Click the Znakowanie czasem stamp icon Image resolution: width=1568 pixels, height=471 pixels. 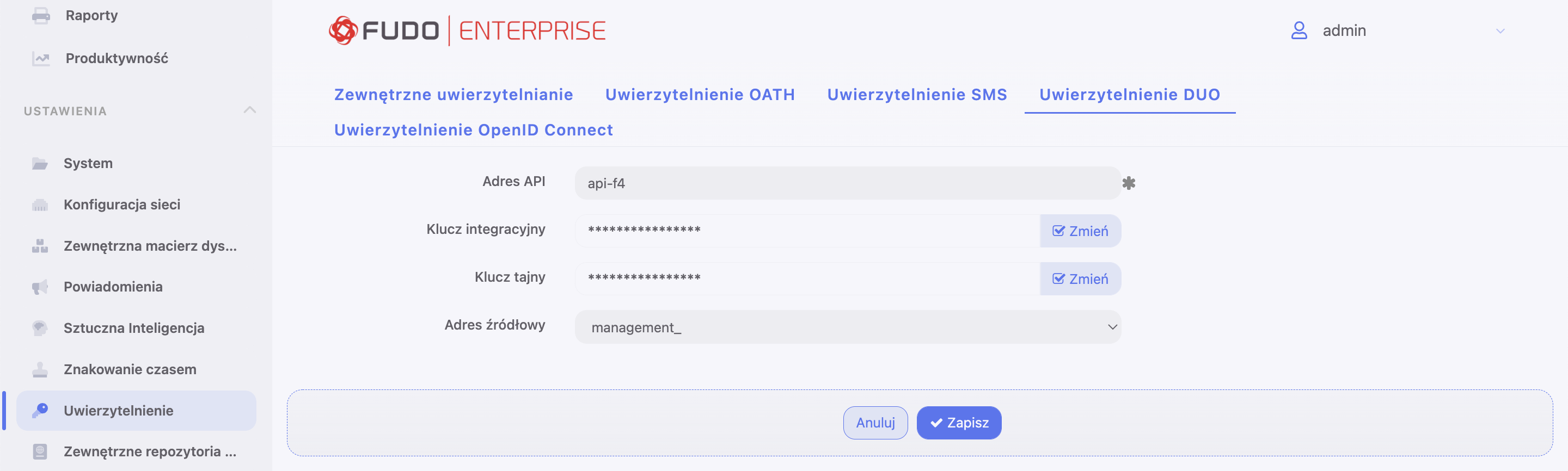[40, 369]
